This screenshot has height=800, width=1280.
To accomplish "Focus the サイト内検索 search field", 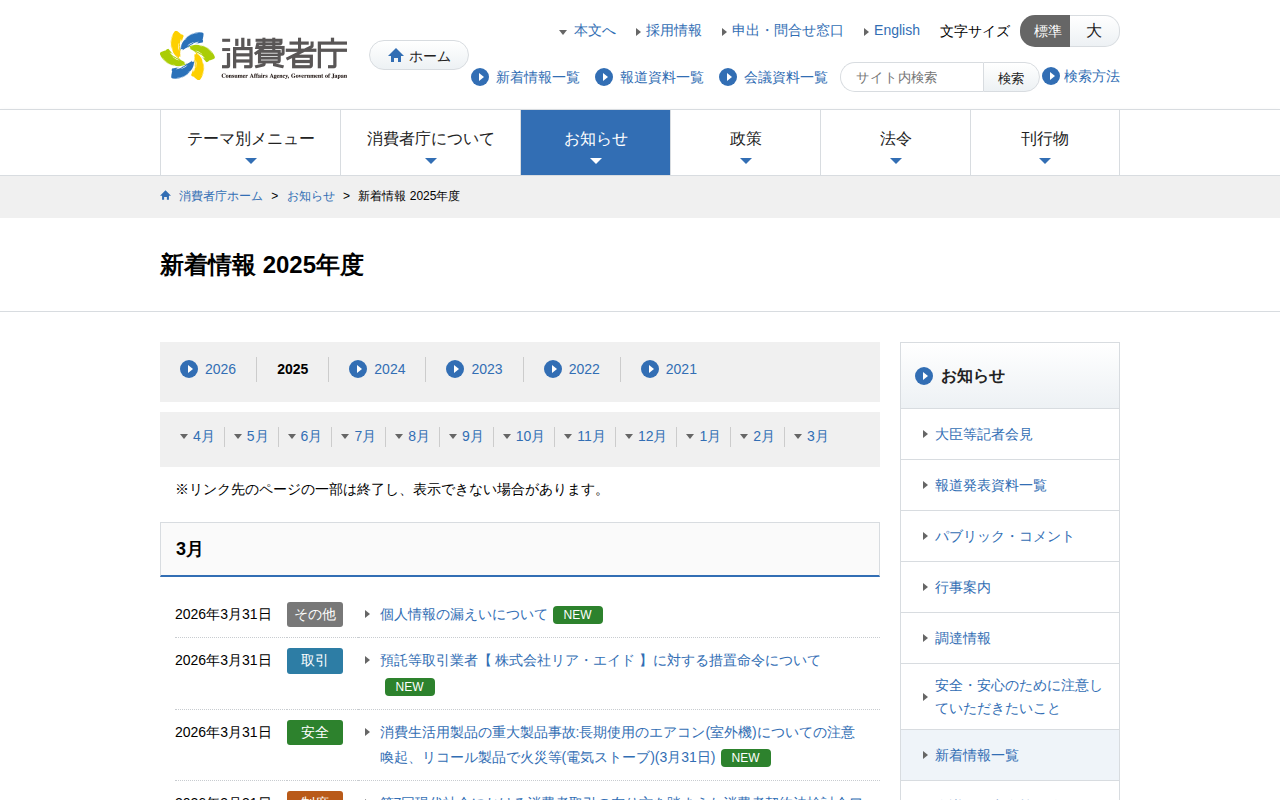I will point(912,77).
